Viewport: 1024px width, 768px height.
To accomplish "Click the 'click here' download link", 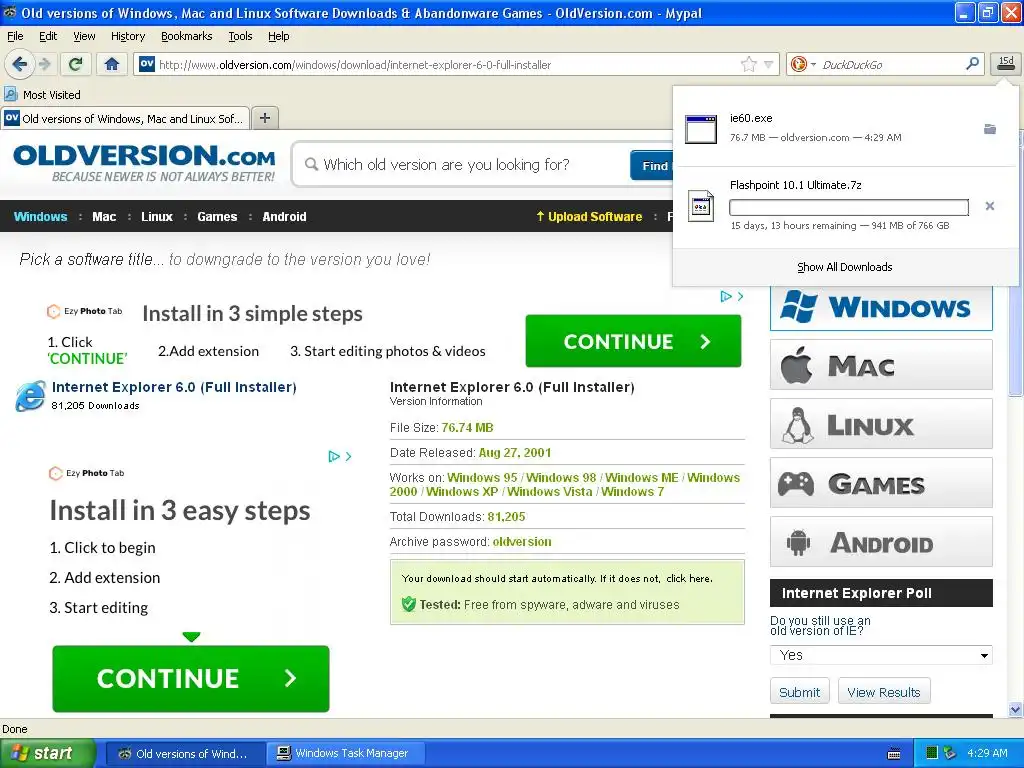I will coord(688,579).
